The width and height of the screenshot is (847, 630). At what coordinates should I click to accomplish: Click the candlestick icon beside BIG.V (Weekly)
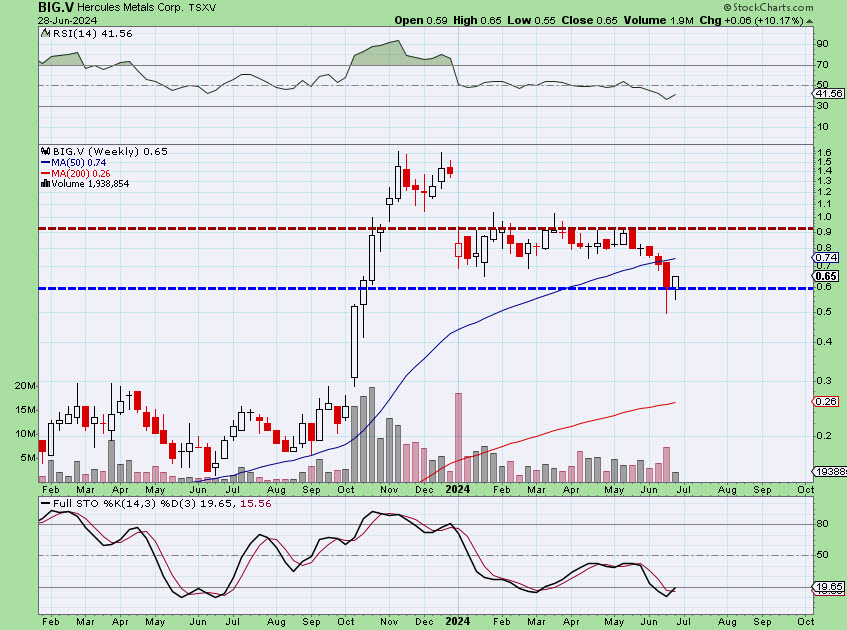click(45, 151)
